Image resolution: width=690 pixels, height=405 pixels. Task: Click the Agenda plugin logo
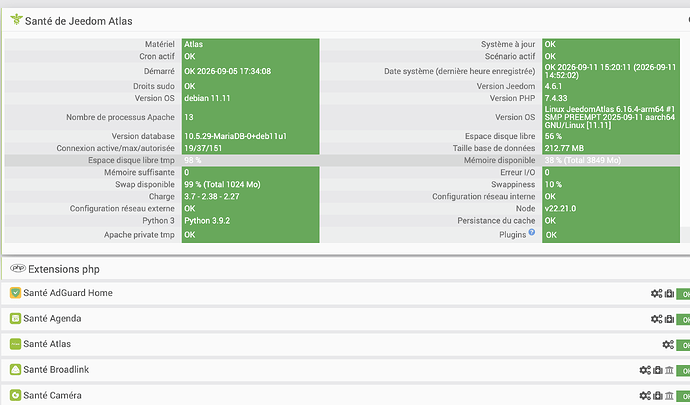[15, 318]
